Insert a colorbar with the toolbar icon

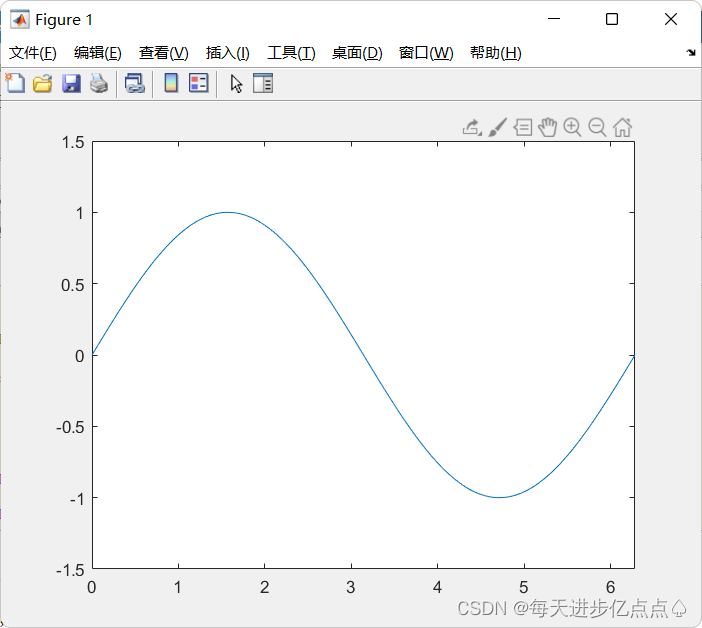[171, 83]
